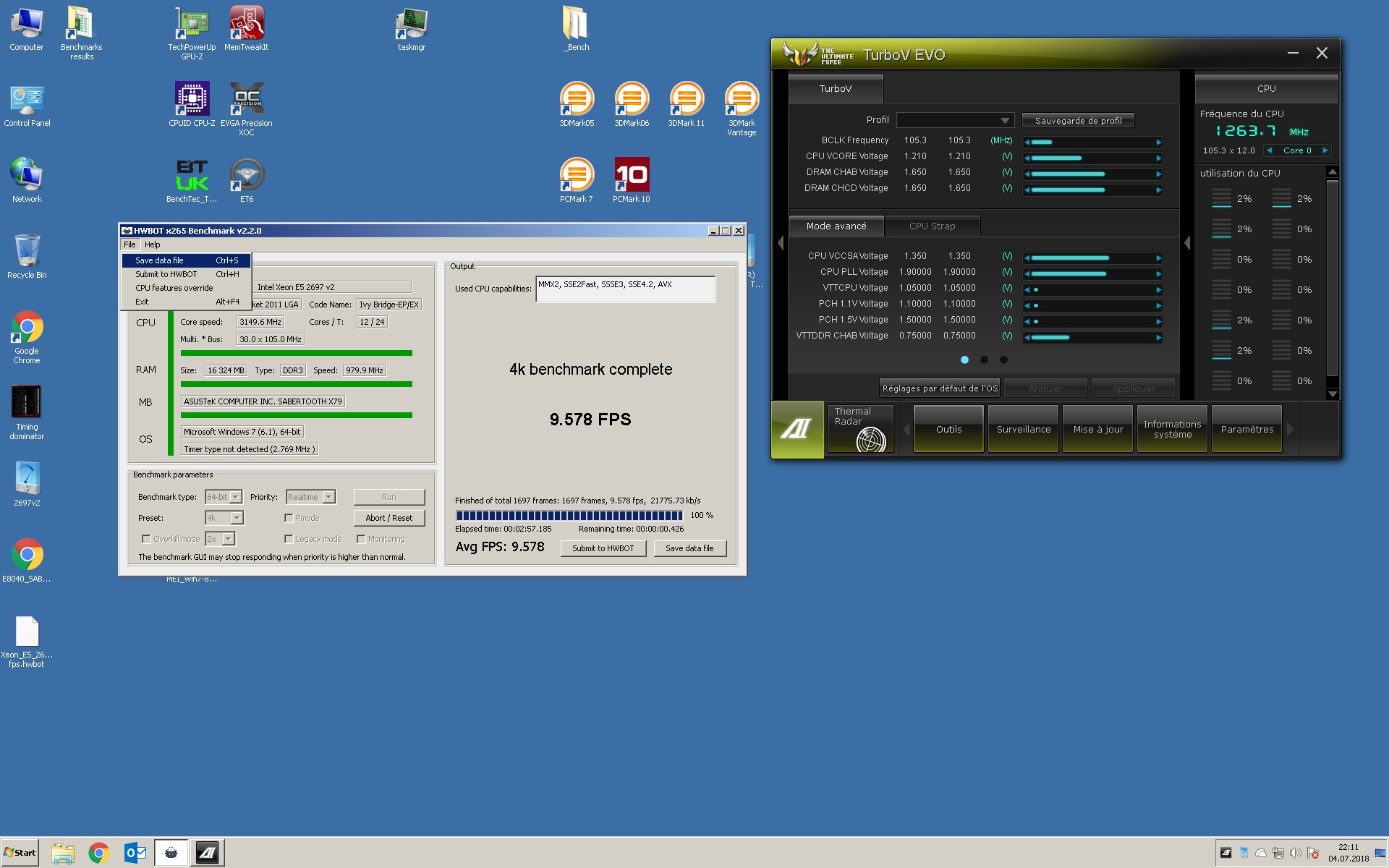Open the Priority dropdown
The image size is (1389, 868).
310,497
